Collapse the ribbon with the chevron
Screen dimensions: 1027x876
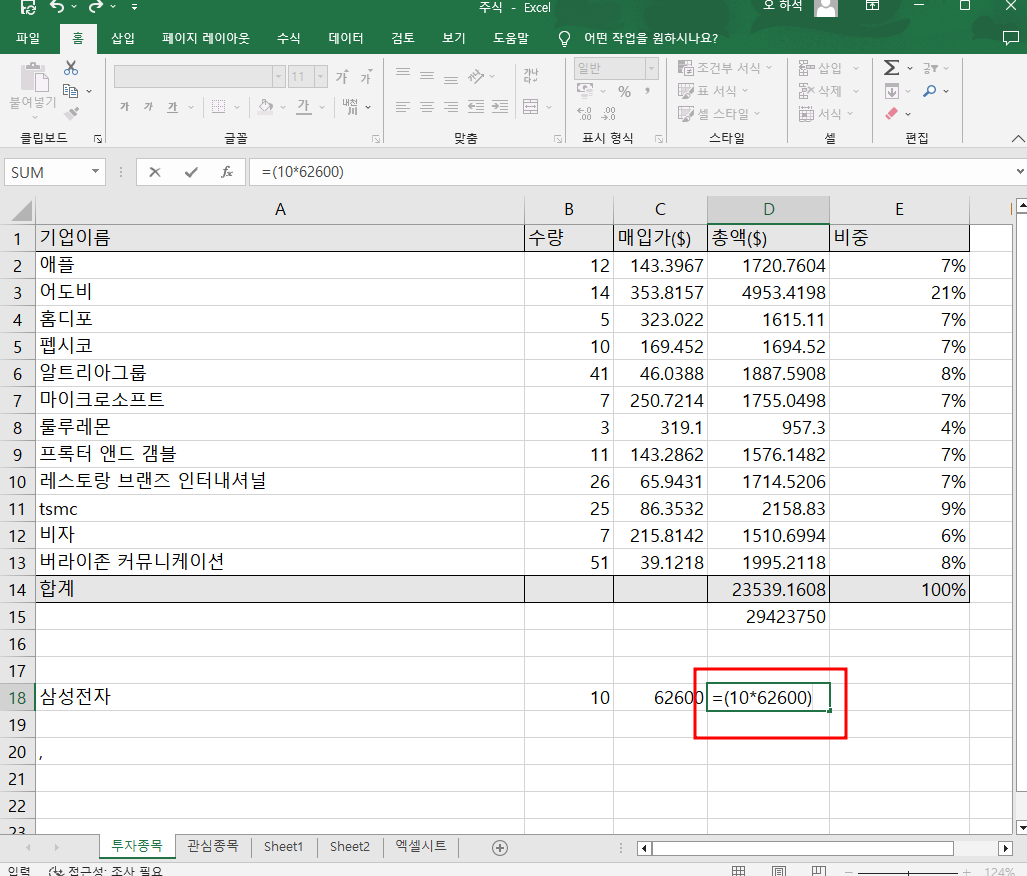pyautogui.click(x=1017, y=138)
